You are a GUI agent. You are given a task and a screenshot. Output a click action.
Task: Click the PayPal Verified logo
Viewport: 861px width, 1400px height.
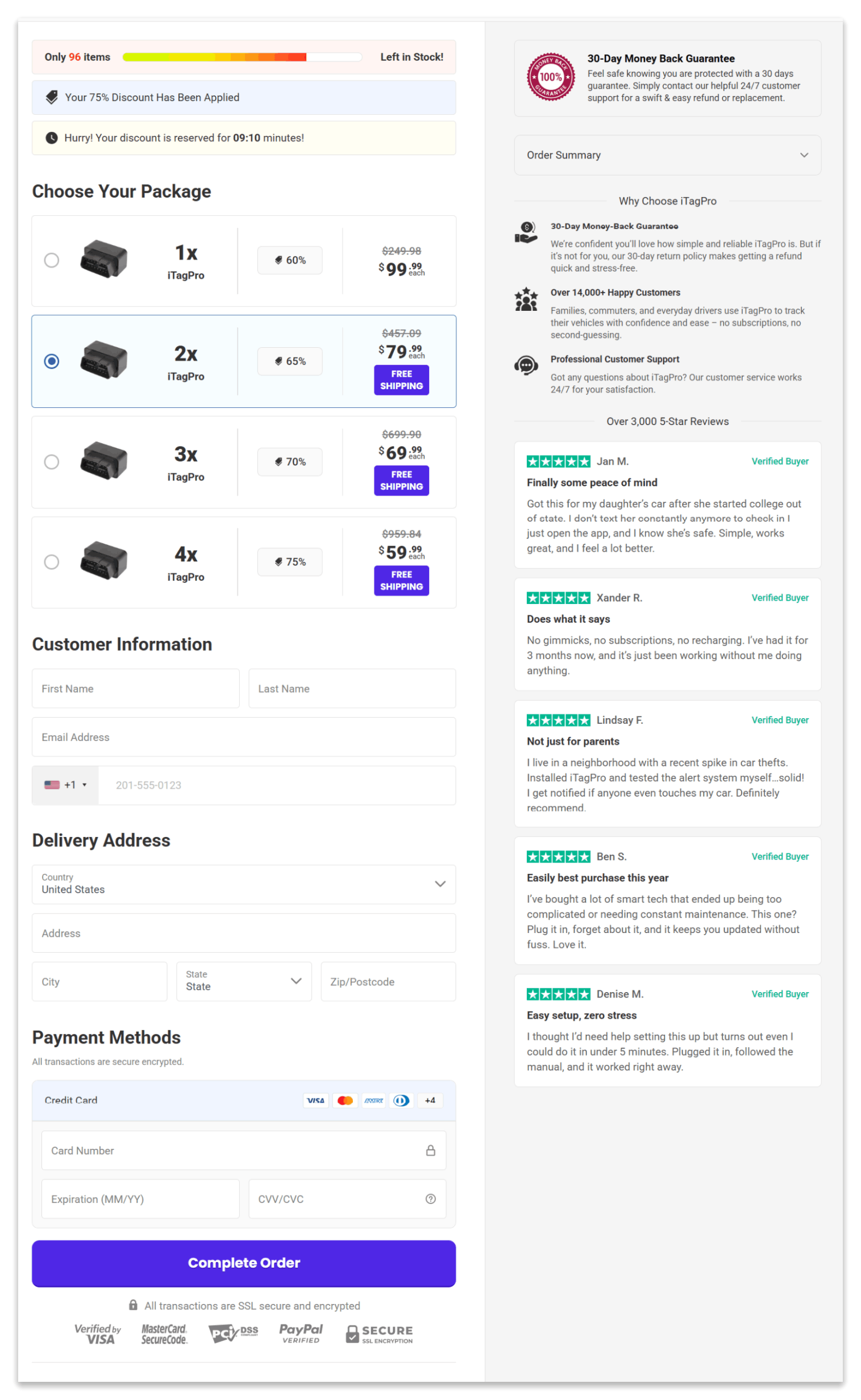tap(301, 1334)
